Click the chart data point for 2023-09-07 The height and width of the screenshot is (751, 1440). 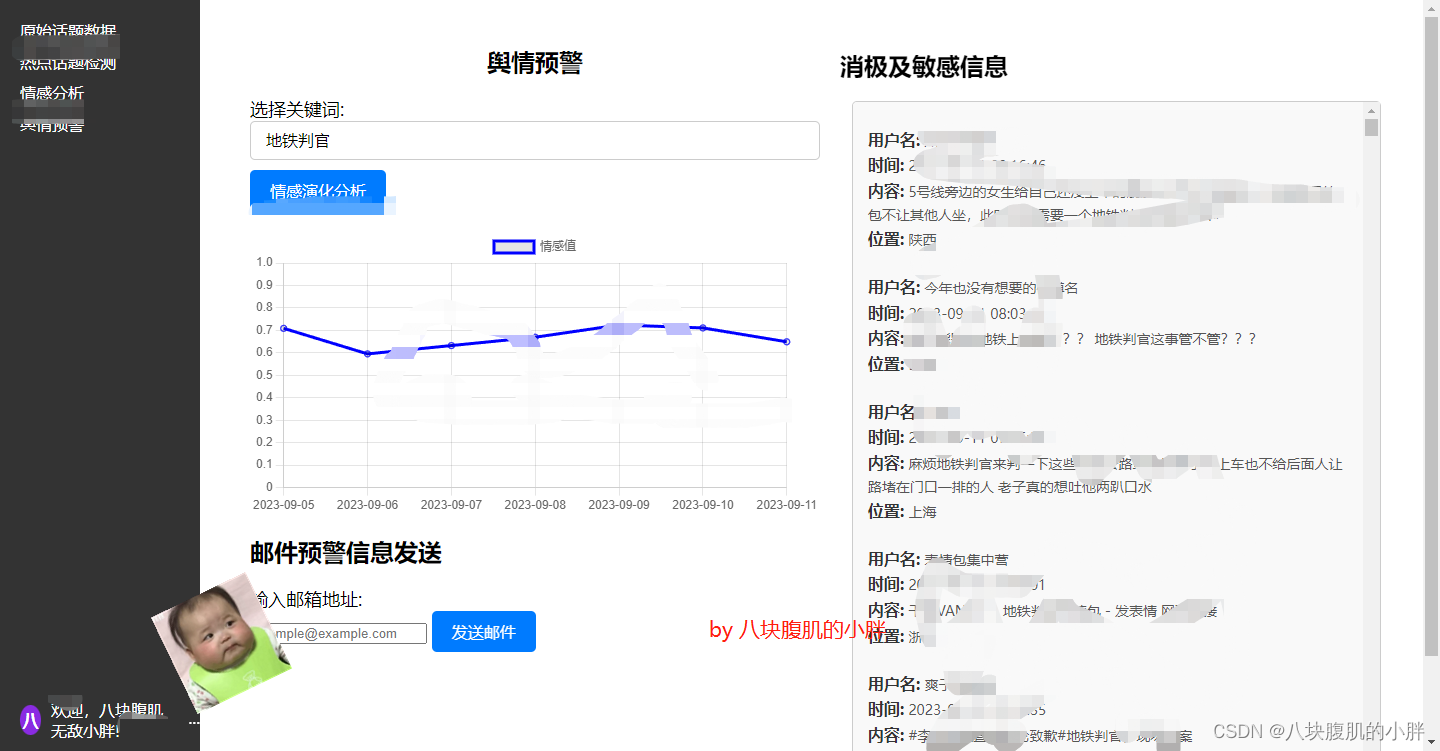[451, 345]
